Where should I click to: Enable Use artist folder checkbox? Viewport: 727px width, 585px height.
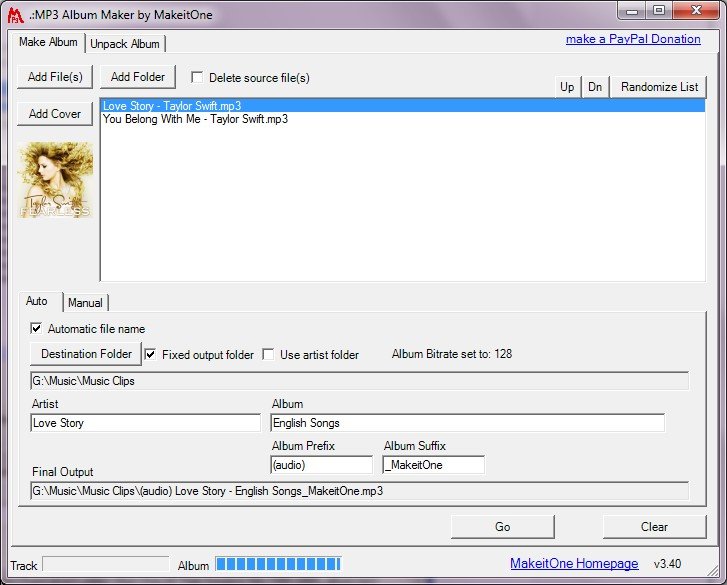268,354
